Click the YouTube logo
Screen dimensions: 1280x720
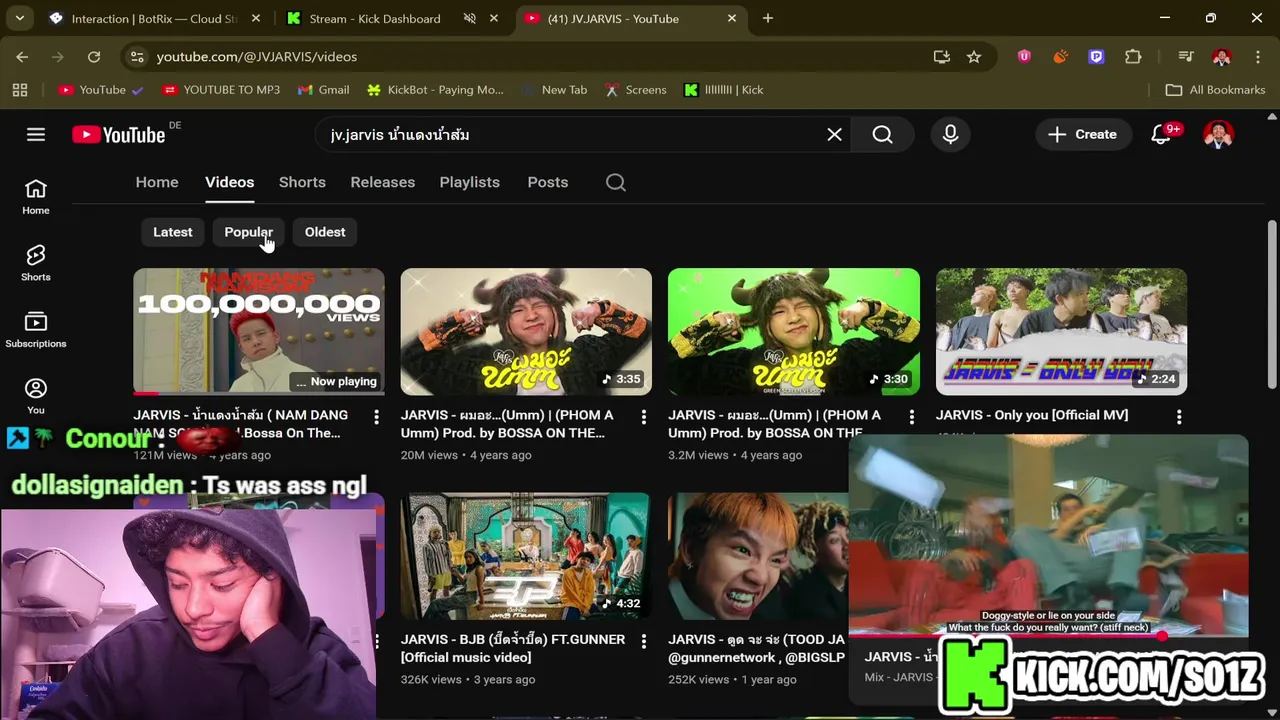tap(119, 135)
